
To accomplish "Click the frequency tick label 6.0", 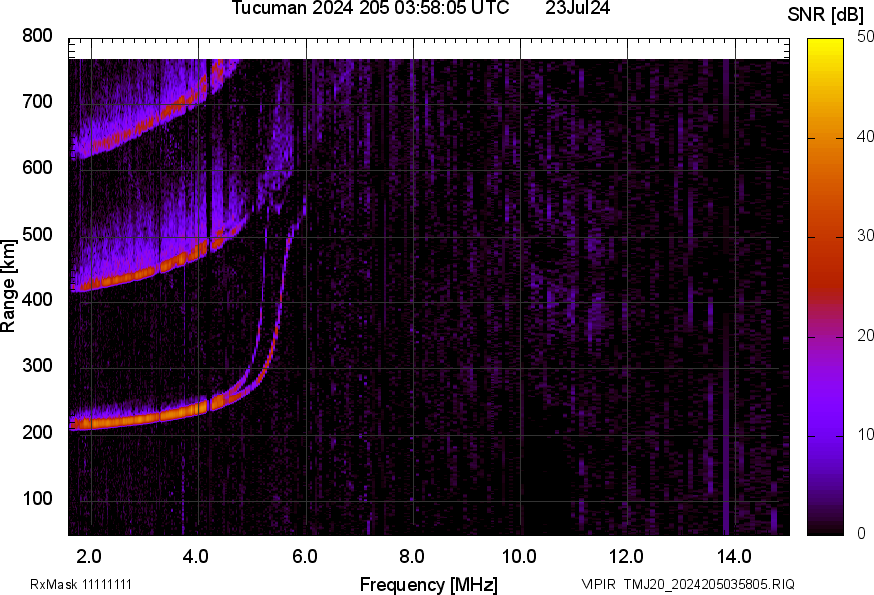I will pyautogui.click(x=304, y=557).
